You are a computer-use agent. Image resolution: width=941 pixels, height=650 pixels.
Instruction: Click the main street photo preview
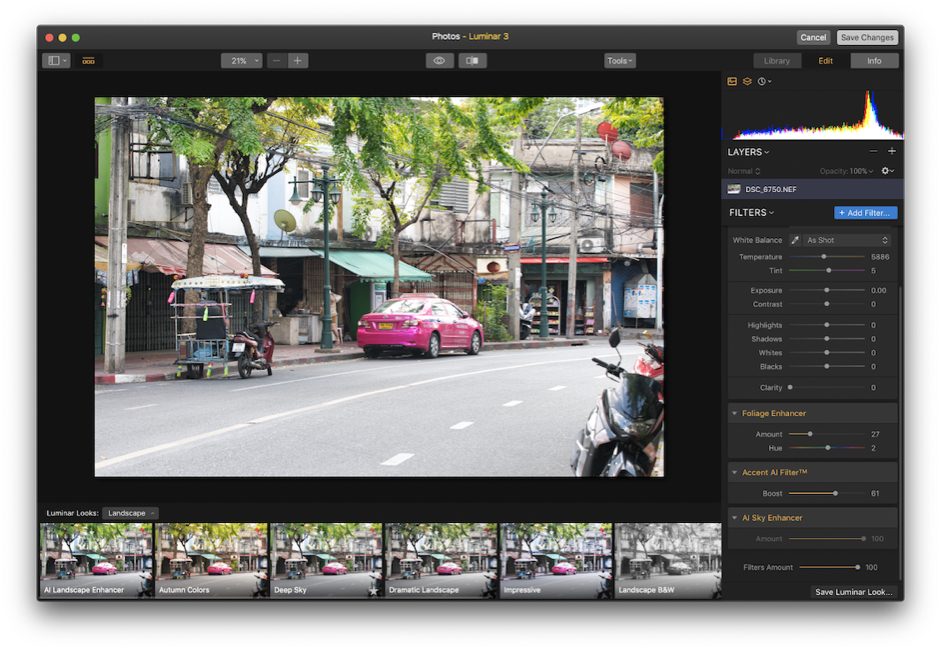(x=379, y=287)
